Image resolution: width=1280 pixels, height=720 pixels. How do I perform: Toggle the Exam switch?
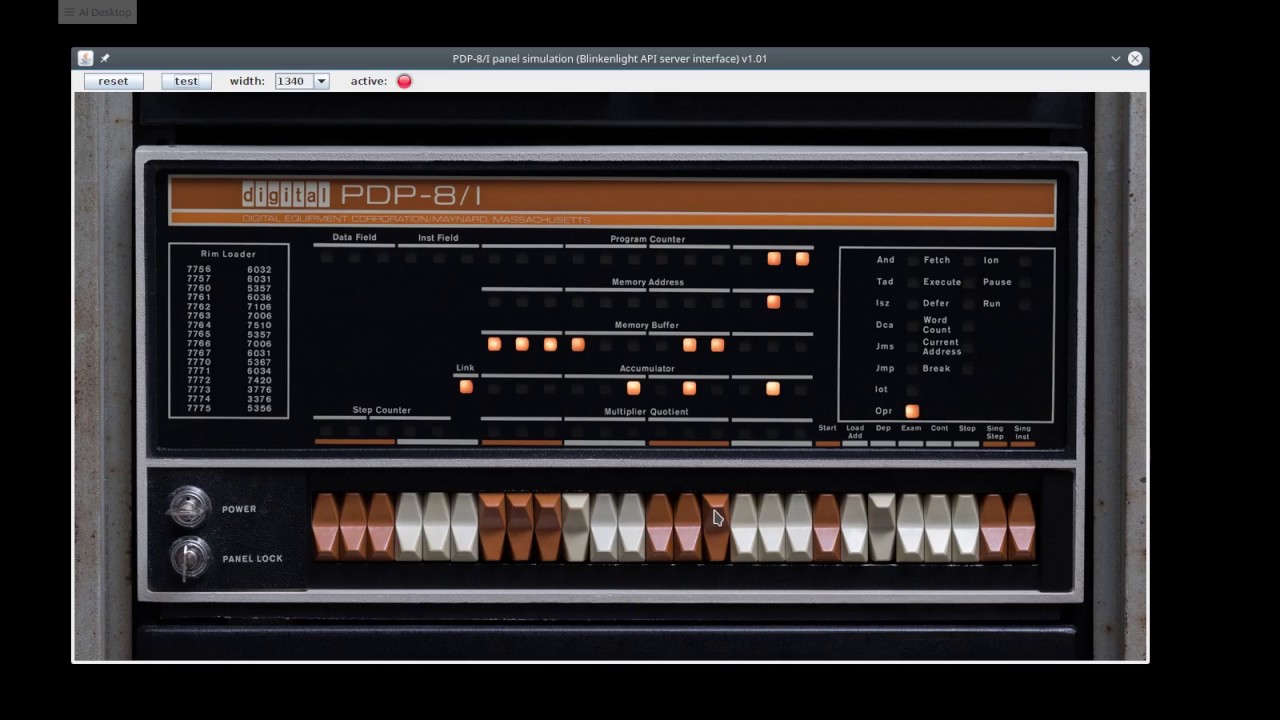click(x=910, y=526)
